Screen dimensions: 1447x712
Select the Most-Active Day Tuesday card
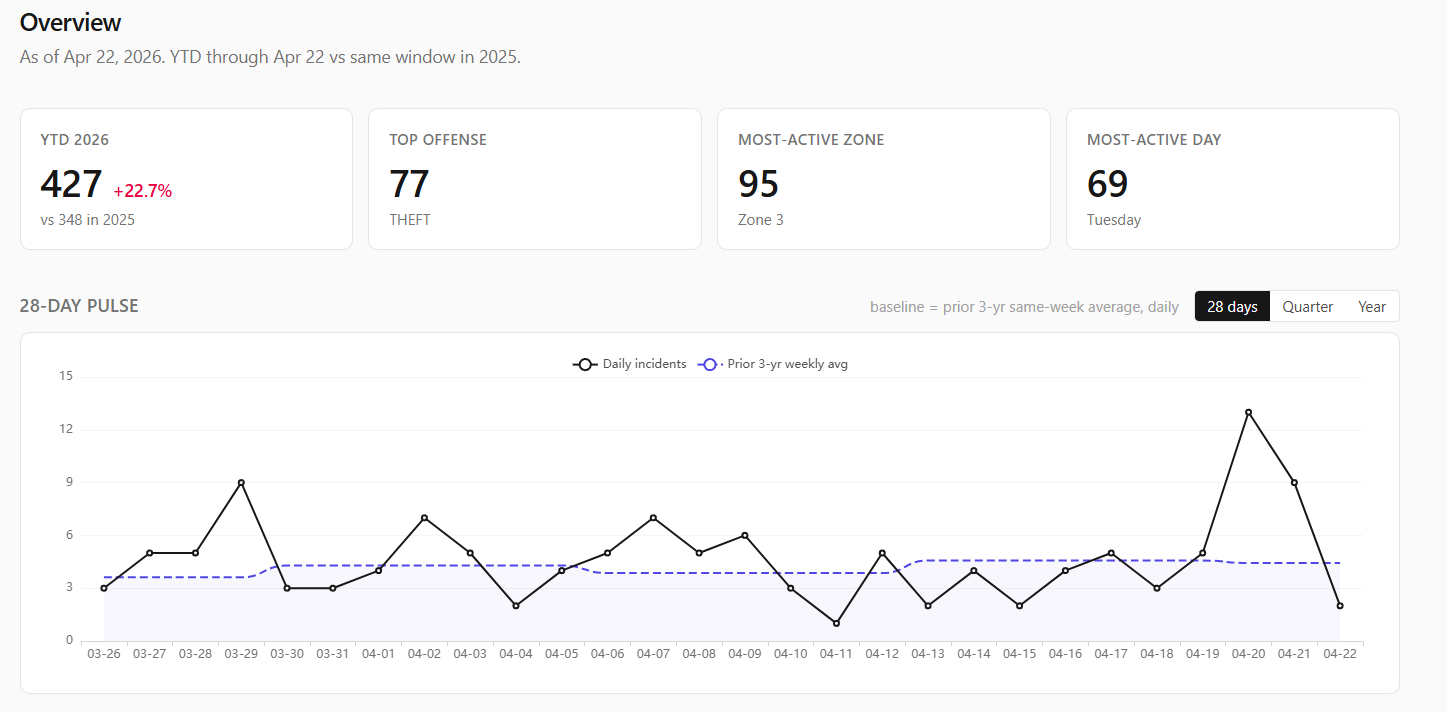(x=1232, y=179)
